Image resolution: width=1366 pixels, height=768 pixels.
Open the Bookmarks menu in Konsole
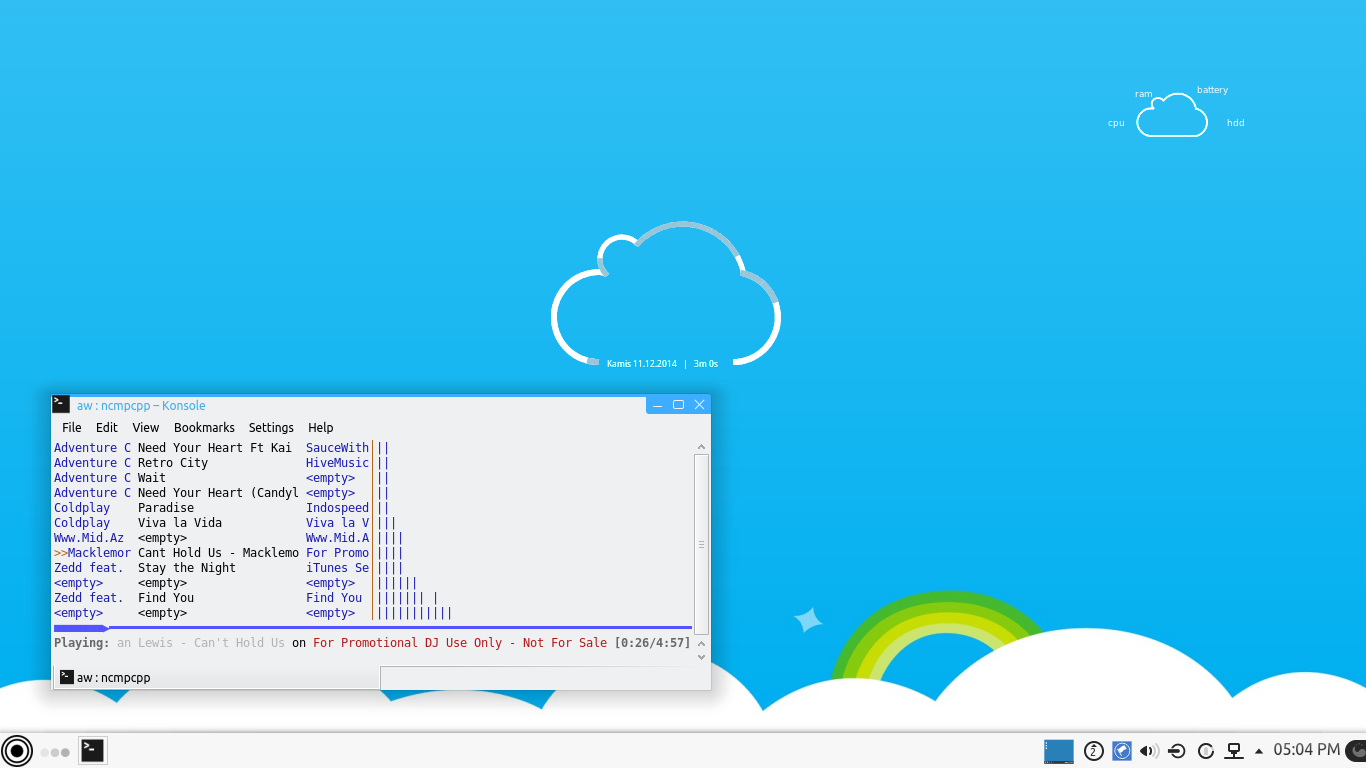(x=204, y=427)
